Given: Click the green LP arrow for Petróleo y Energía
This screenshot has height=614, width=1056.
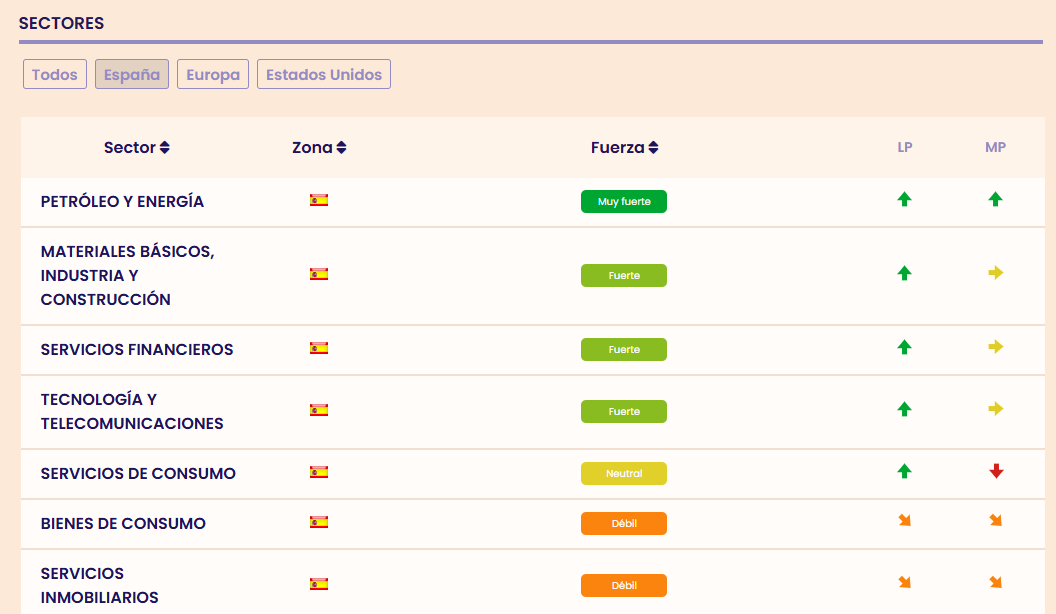Looking at the screenshot, I should point(905,199).
